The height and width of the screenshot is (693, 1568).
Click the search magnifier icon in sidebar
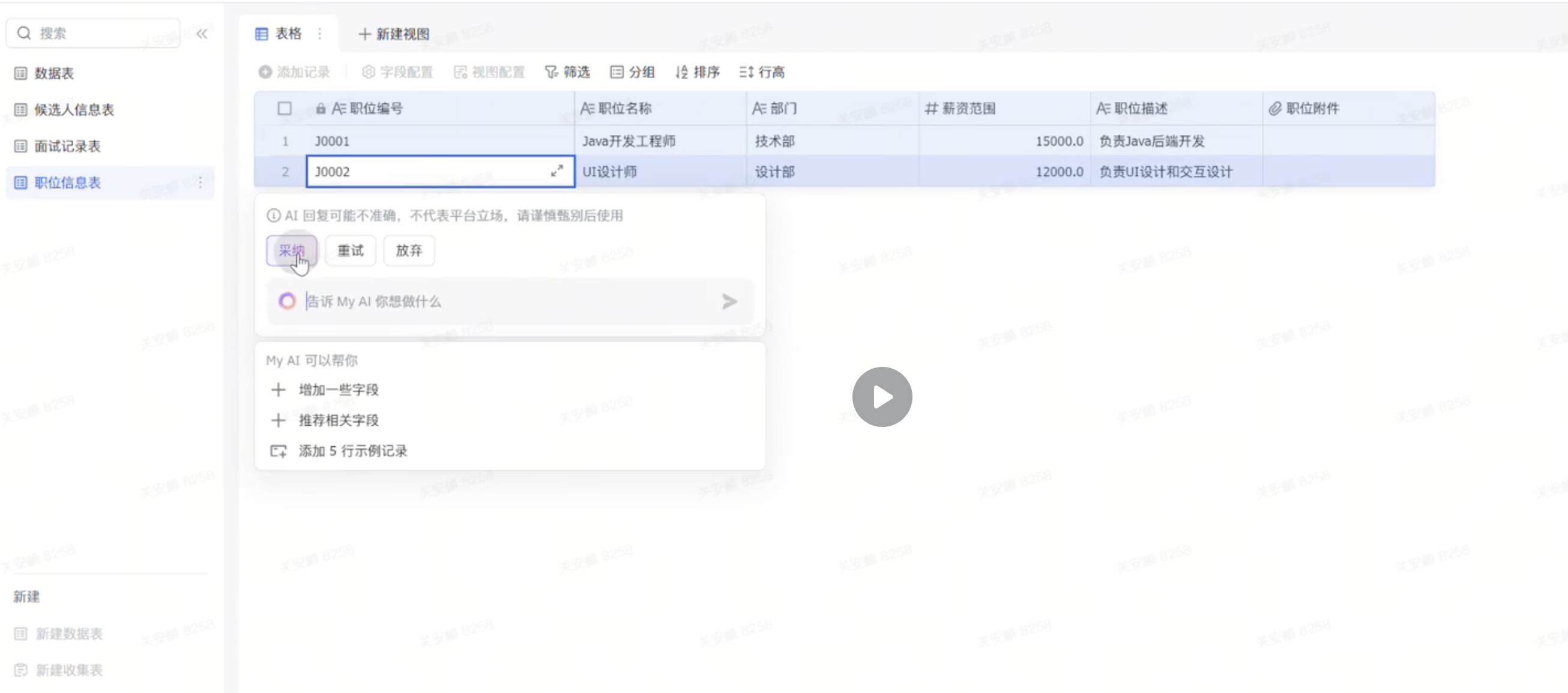[x=24, y=33]
